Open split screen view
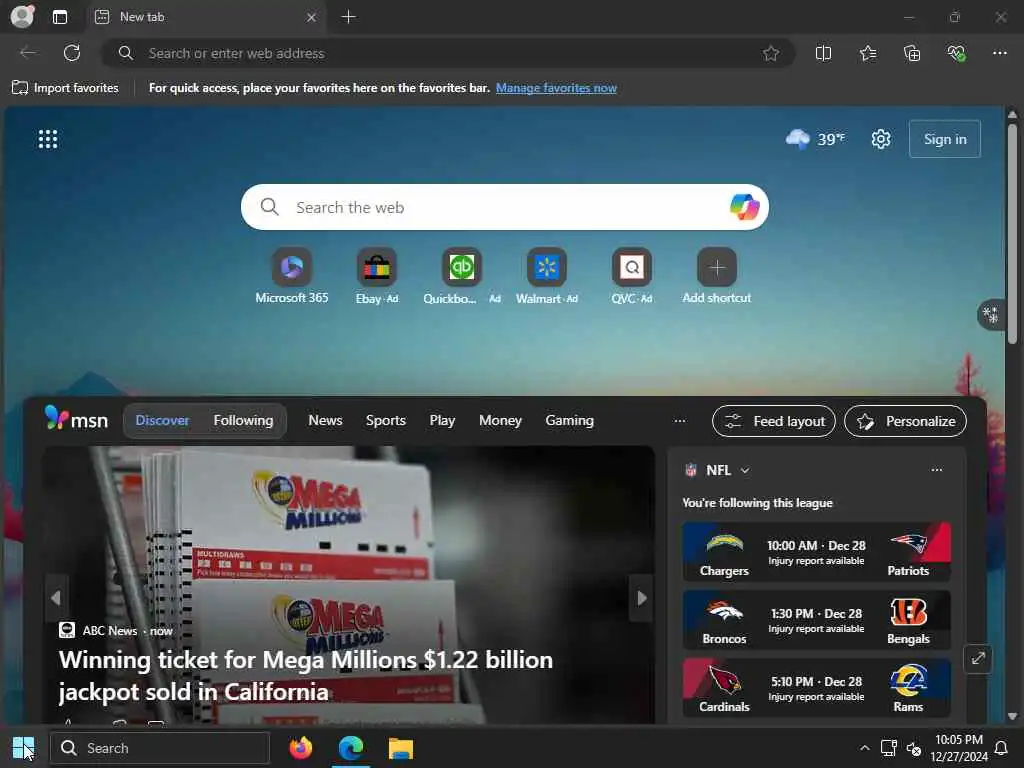 (824, 54)
